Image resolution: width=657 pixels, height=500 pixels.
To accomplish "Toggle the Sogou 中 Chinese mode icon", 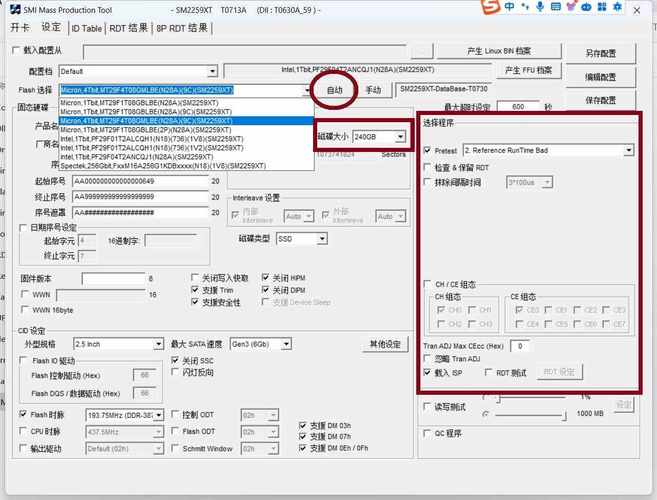I will point(509,8).
